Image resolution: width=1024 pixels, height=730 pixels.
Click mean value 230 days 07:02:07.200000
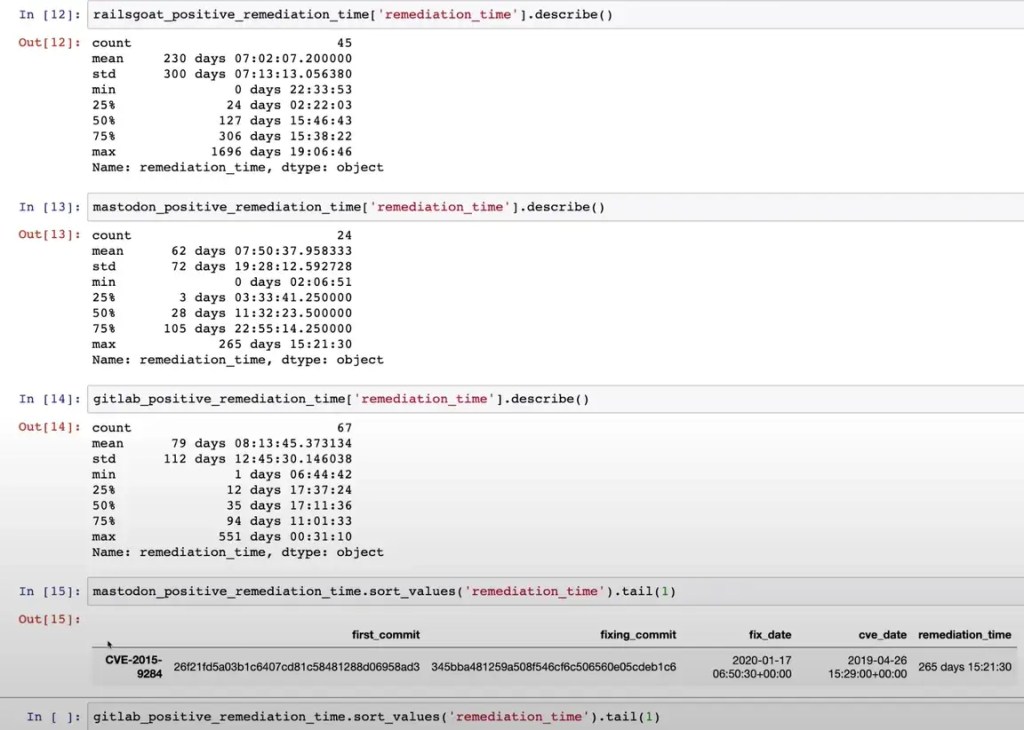pos(257,59)
